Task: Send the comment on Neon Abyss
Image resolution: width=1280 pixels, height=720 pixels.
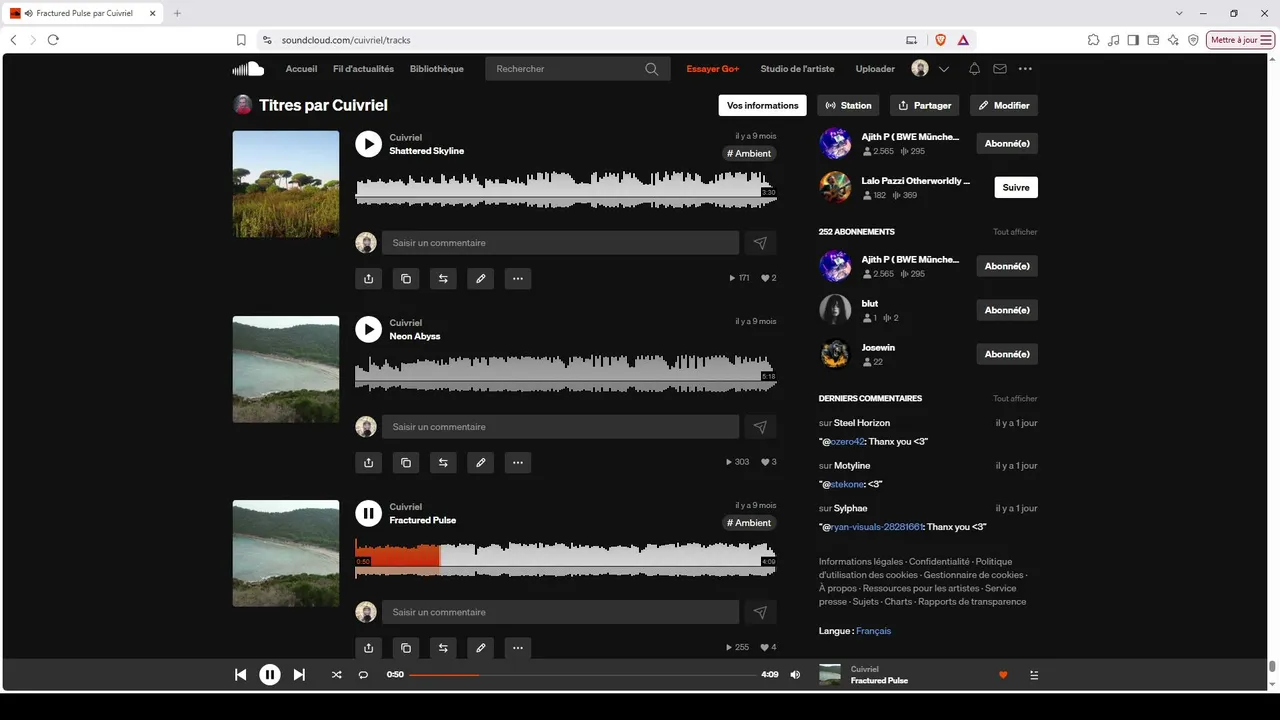Action: [x=760, y=427]
